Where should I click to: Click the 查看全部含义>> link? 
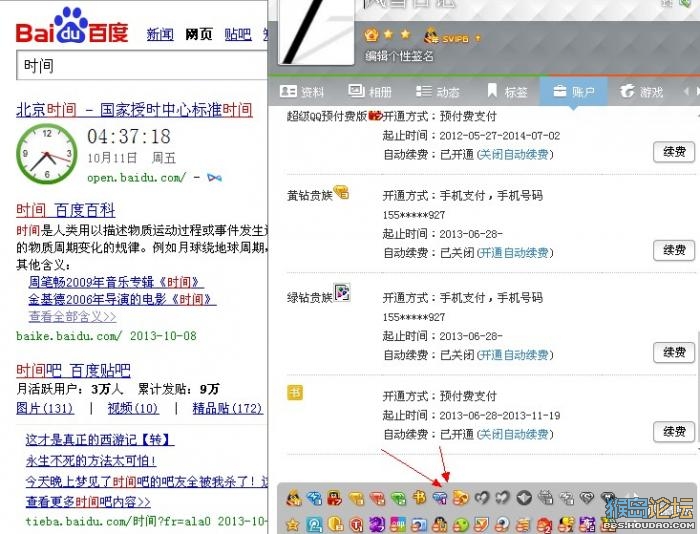point(72,317)
